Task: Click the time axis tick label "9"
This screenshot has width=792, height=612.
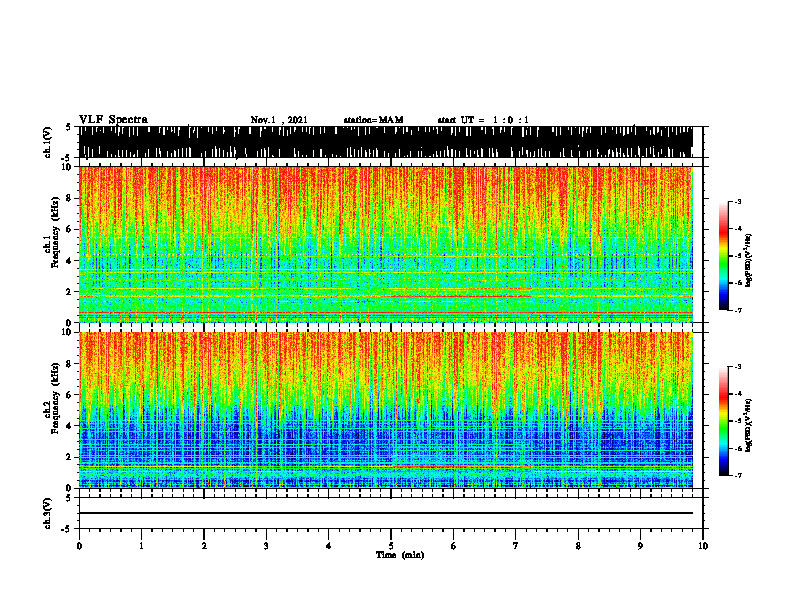Action: pos(640,546)
